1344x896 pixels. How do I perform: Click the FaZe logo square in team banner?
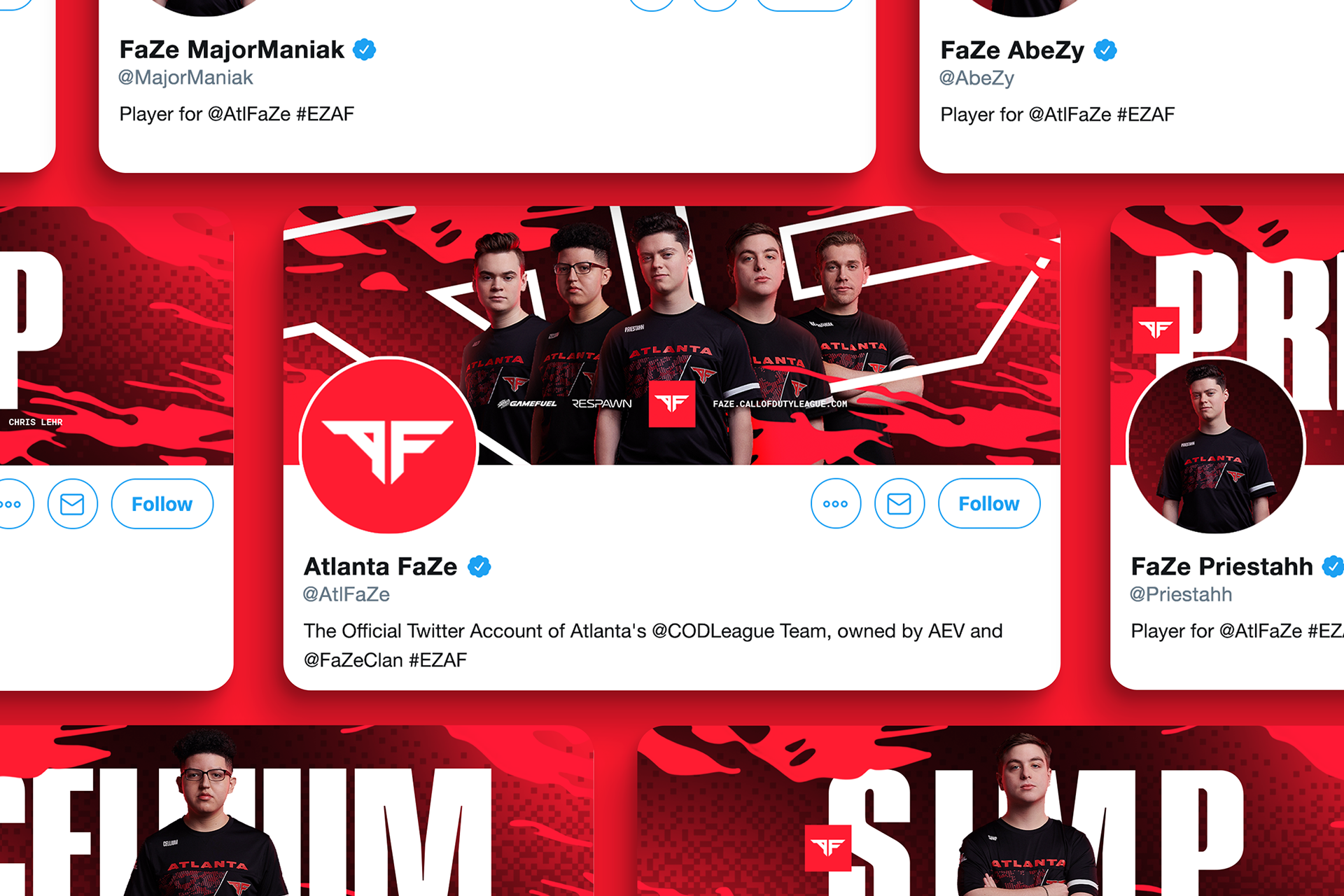672,404
